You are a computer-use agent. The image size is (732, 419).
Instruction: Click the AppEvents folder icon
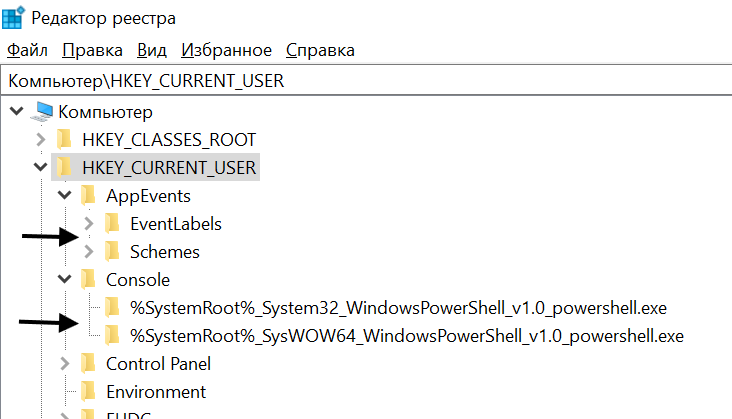(x=89, y=196)
